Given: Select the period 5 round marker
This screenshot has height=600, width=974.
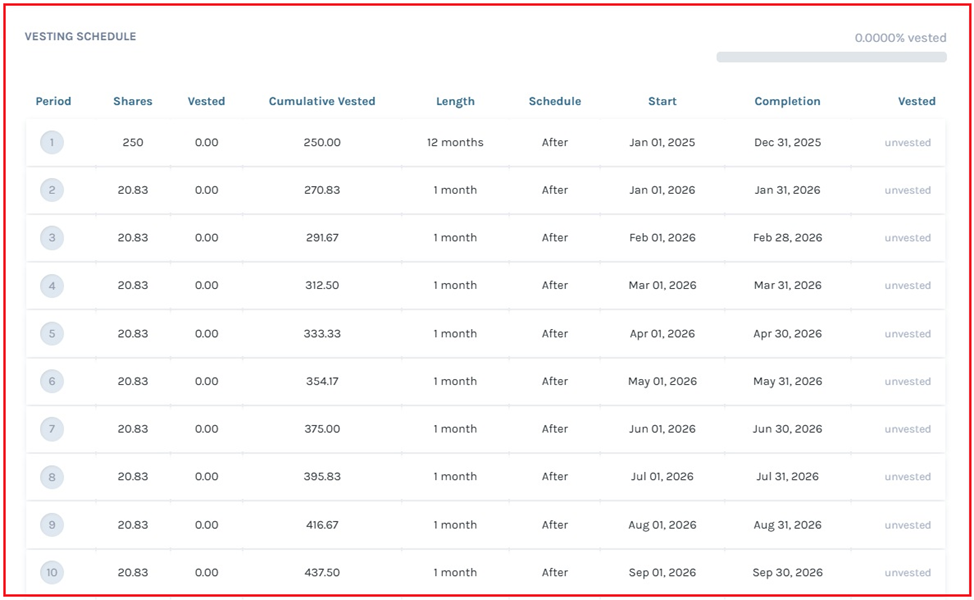Looking at the screenshot, I should coord(51,333).
